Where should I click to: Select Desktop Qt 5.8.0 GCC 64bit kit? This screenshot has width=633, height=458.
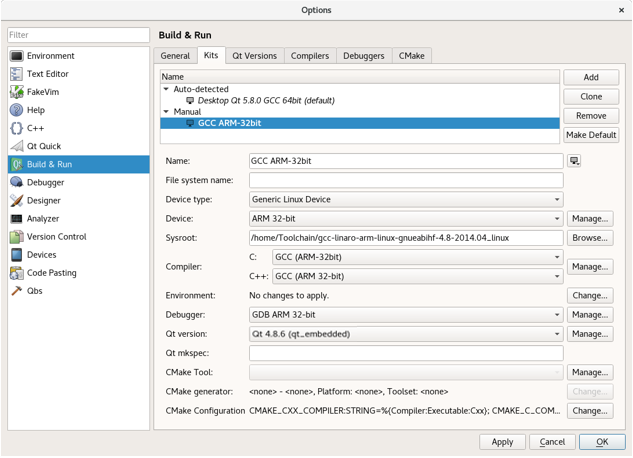coord(360,100)
